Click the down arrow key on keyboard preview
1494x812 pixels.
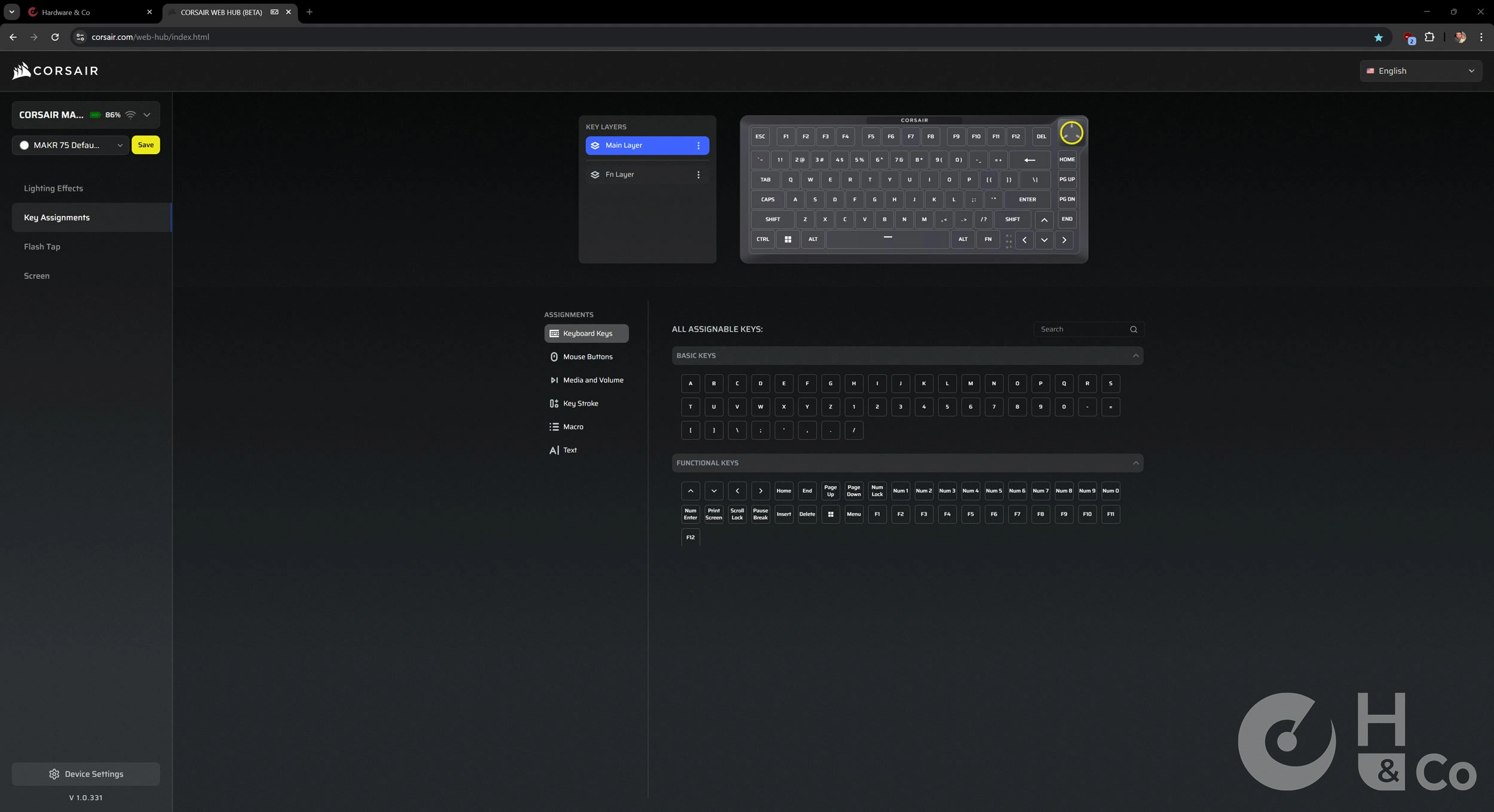(1044, 240)
